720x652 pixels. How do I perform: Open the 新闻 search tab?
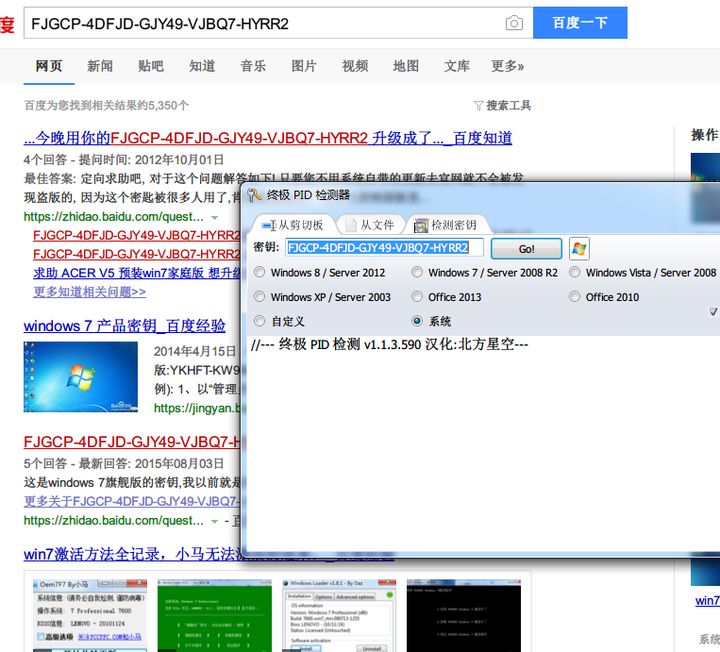click(100, 66)
